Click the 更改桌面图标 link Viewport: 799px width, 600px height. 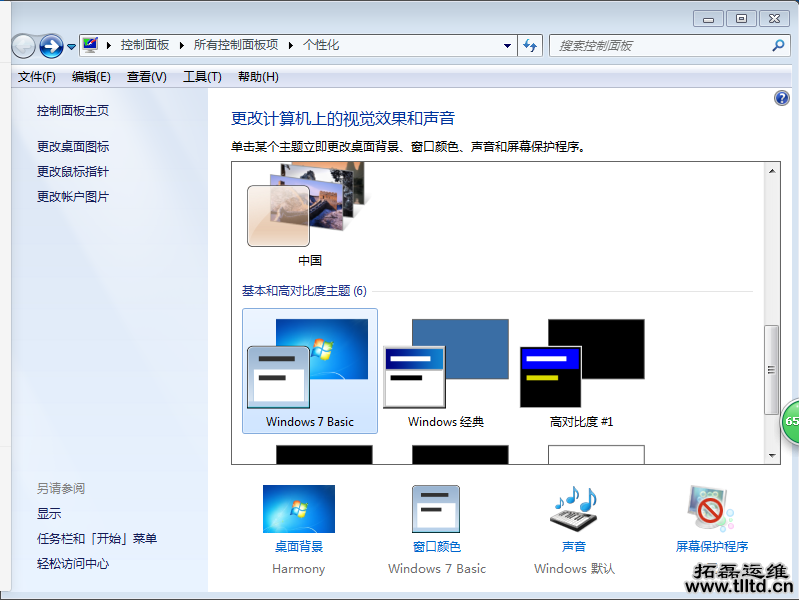73,146
